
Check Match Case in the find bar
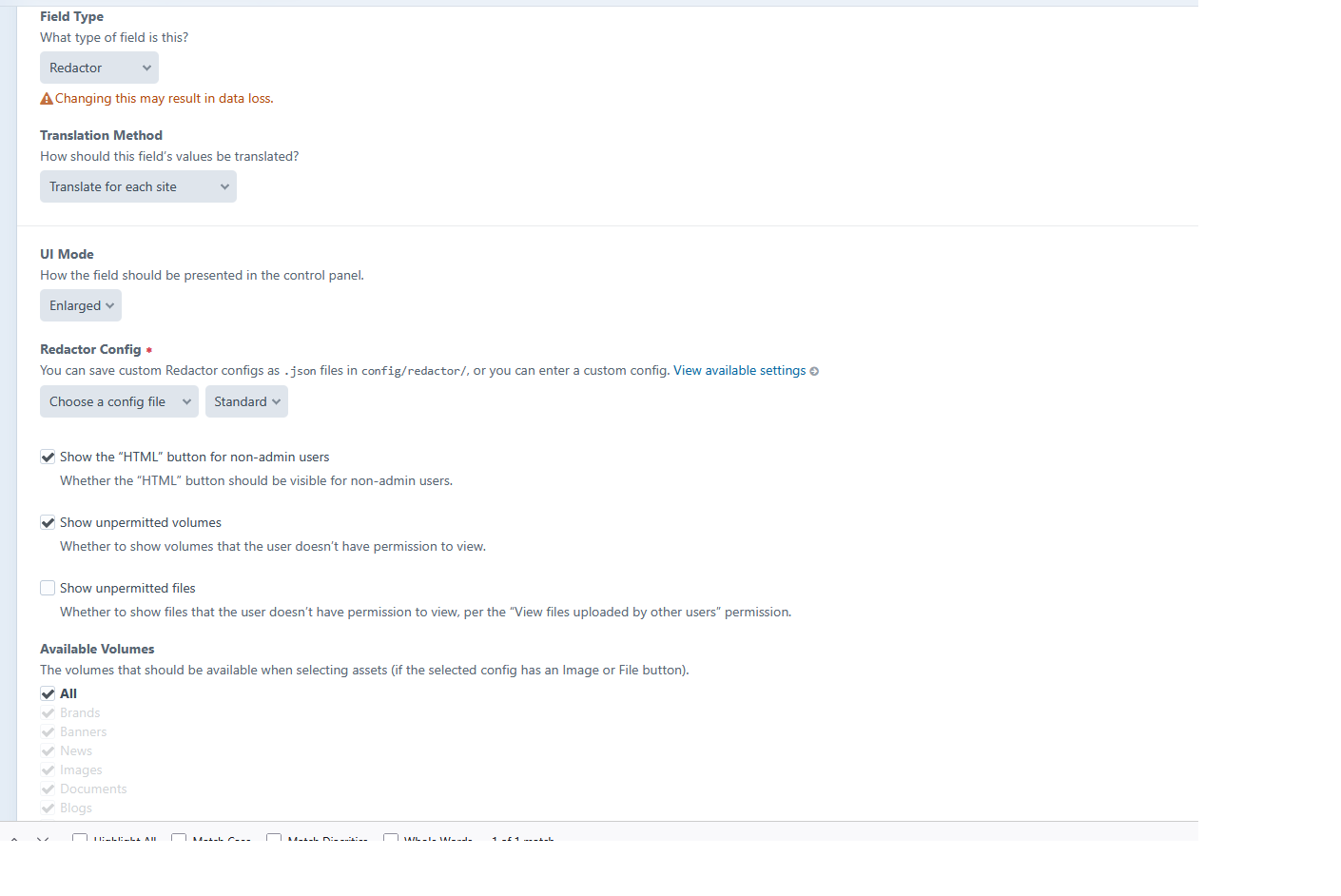pyautogui.click(x=179, y=839)
